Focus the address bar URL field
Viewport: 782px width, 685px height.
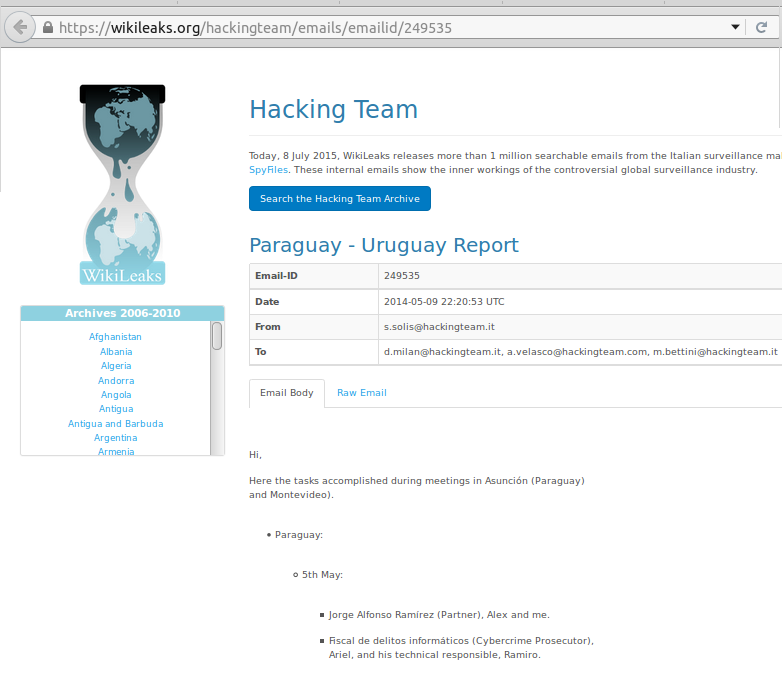[x=389, y=27]
